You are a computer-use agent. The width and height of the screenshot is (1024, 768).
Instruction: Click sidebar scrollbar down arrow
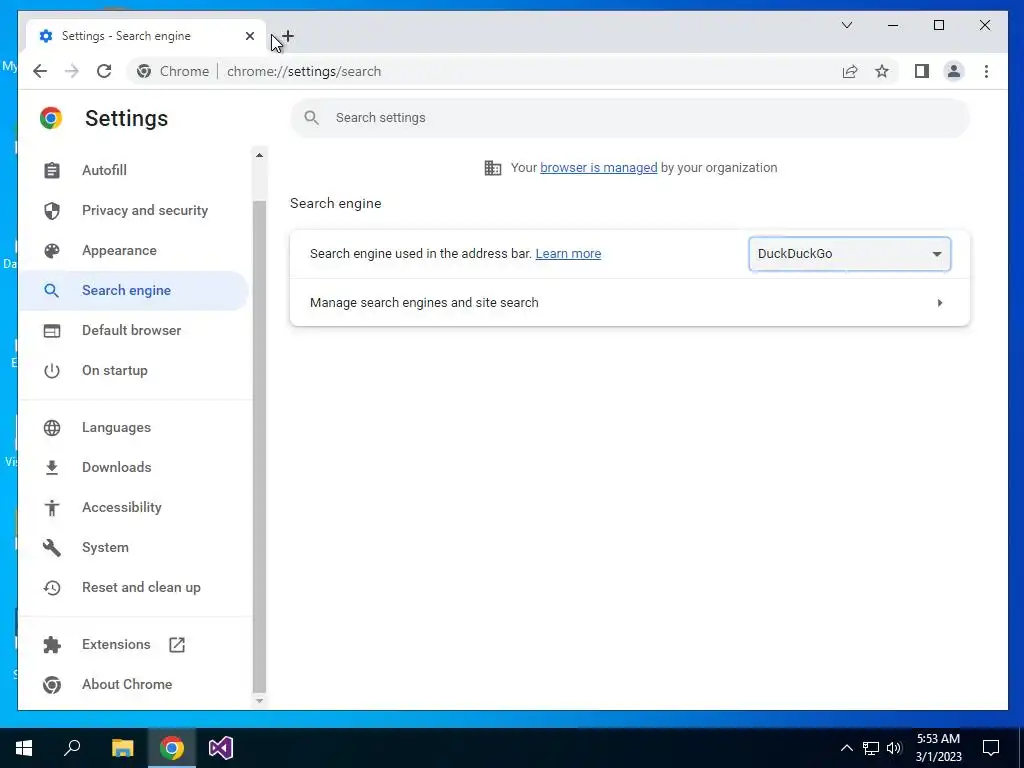(259, 701)
